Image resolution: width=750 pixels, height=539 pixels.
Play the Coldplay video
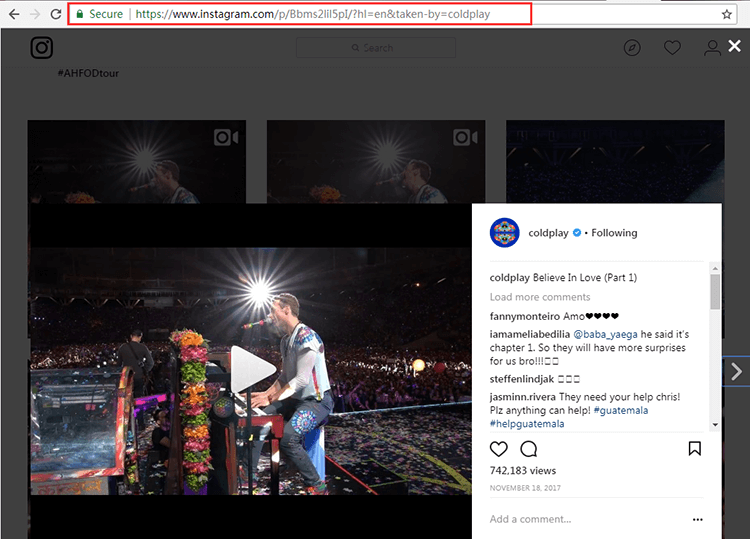pyautogui.click(x=252, y=369)
